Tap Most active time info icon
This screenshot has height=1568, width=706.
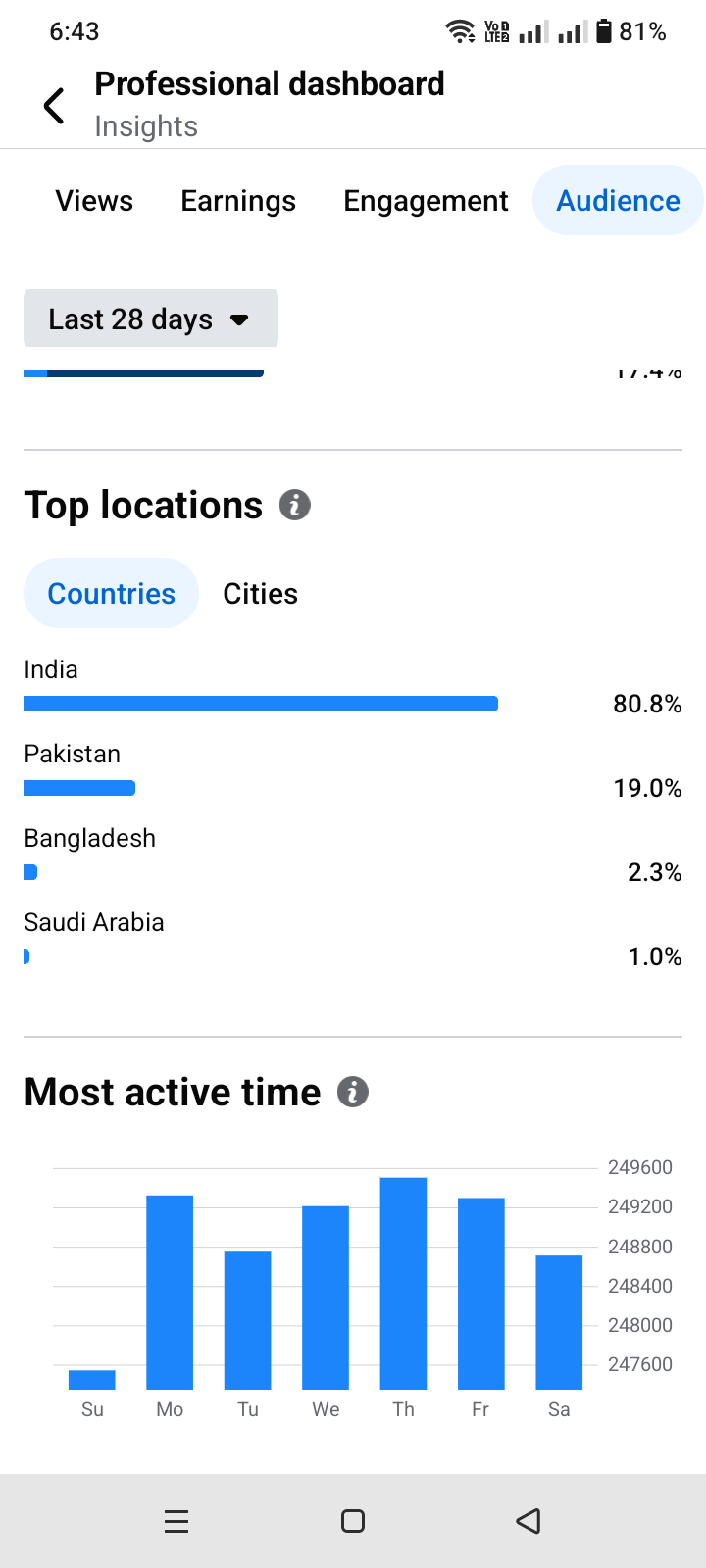point(353,1092)
